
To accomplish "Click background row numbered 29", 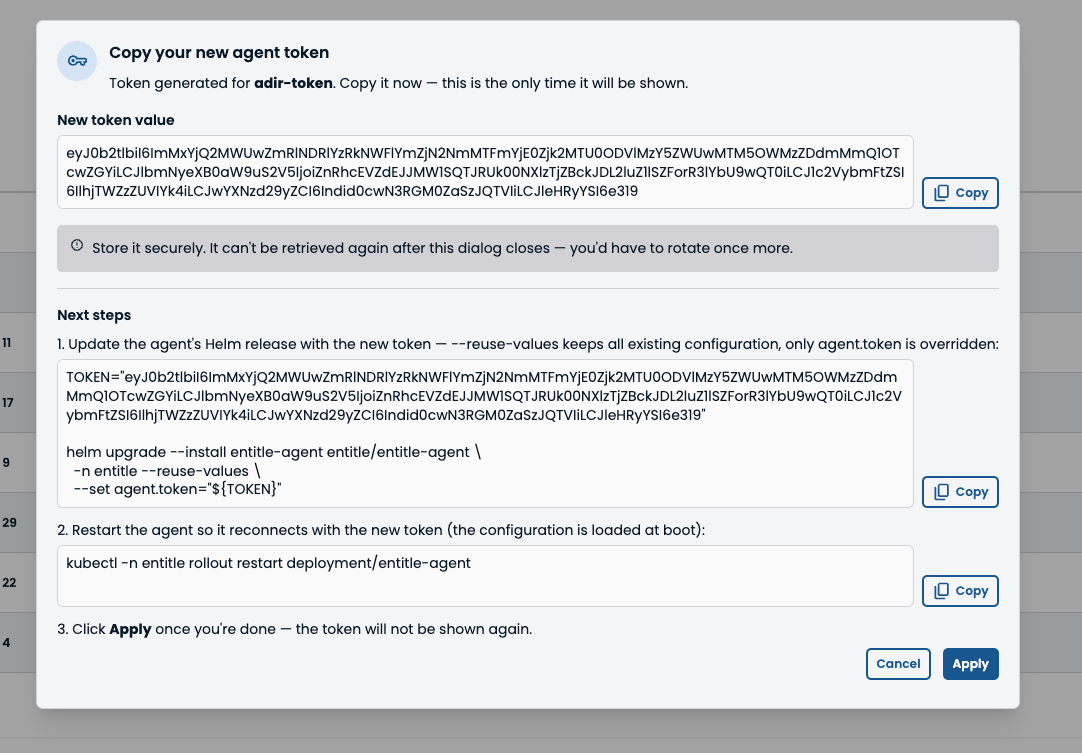I will [x=9, y=522].
